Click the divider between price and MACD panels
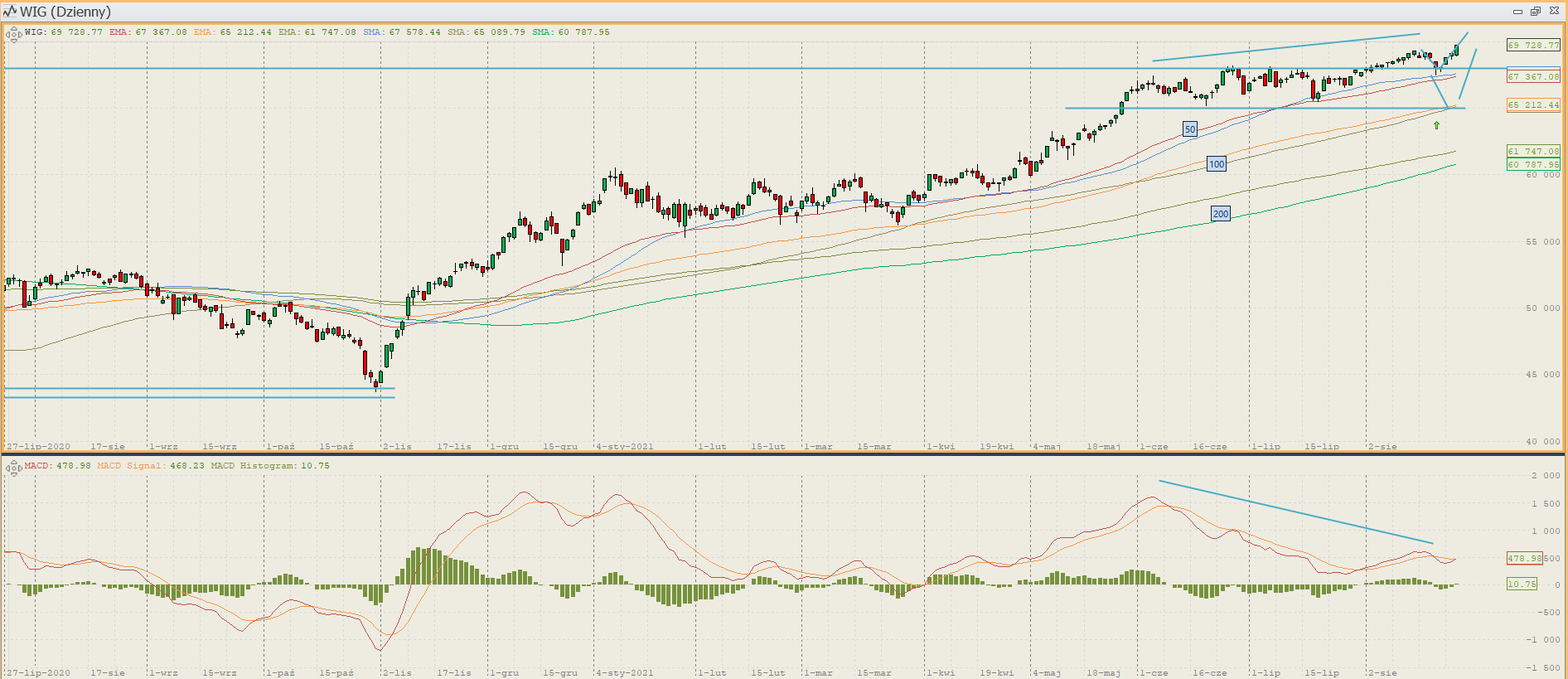This screenshot has width=1568, height=679. point(784,453)
